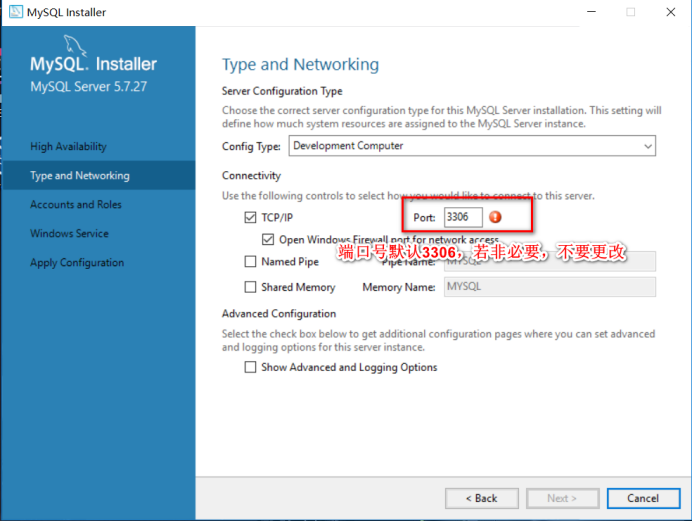Screen dimensions: 693x521
Task: Click the Cancel button
Action: (644, 498)
